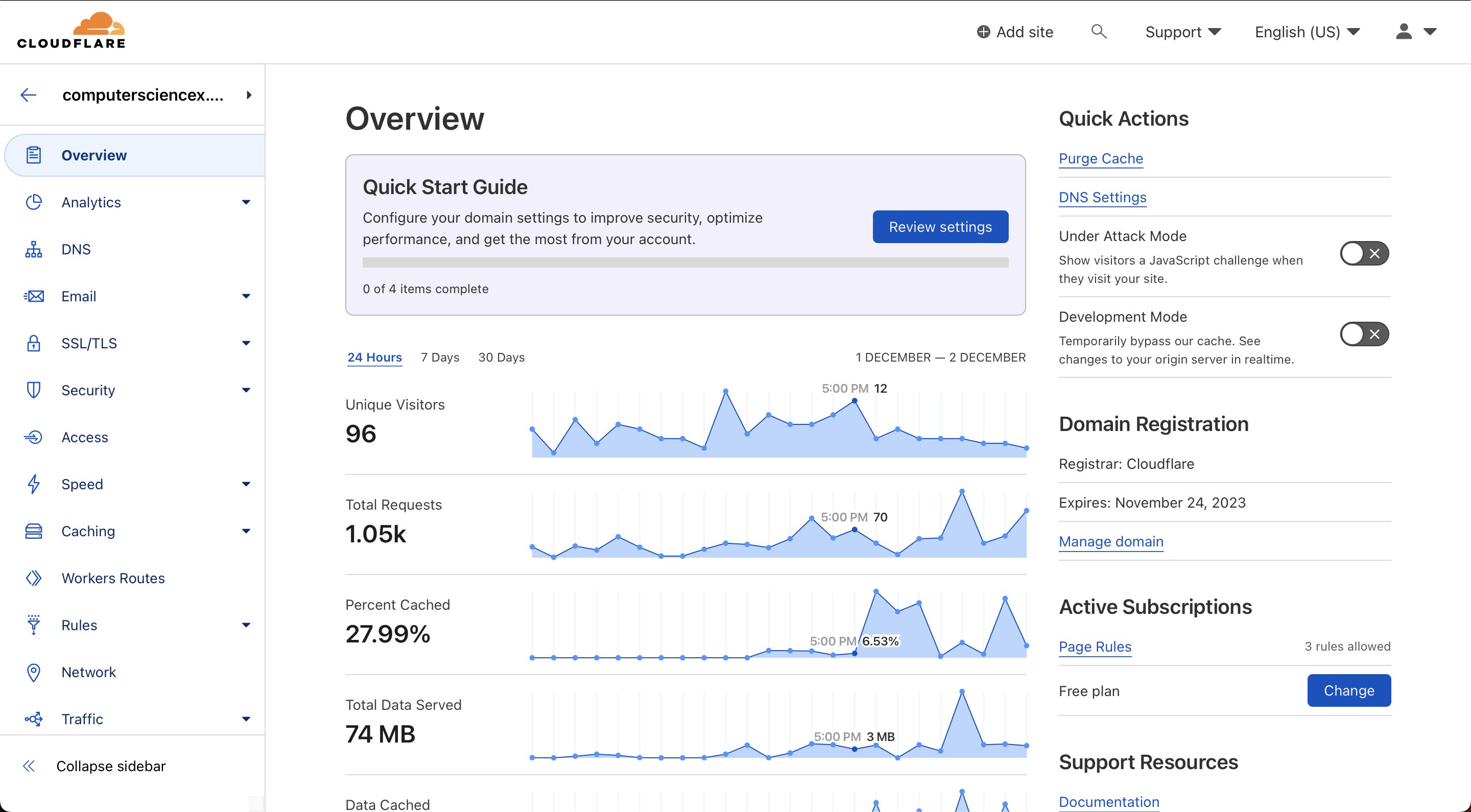Click the search magnifier icon
The image size is (1471, 812).
tap(1099, 31)
